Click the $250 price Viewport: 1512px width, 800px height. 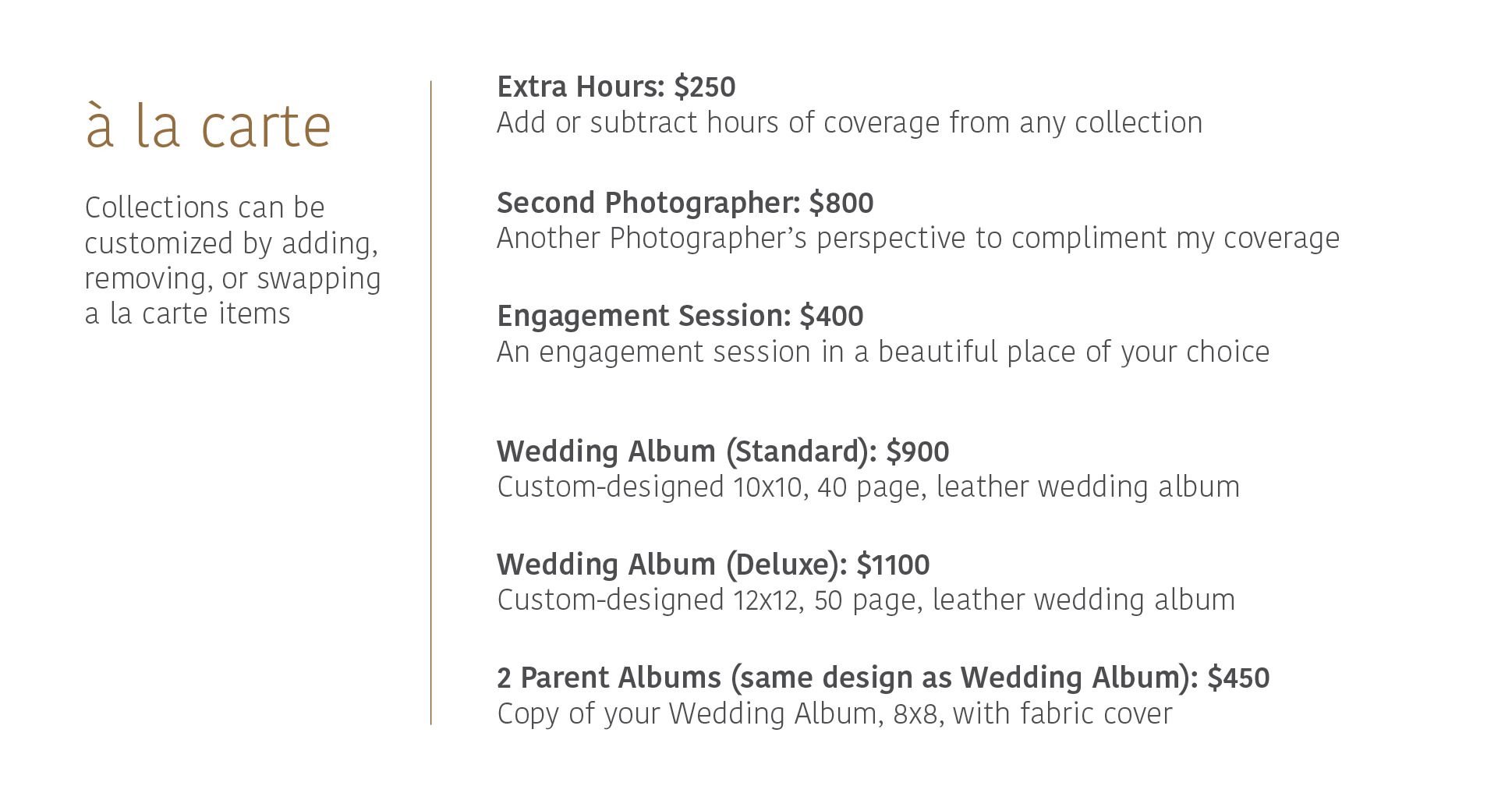point(705,87)
